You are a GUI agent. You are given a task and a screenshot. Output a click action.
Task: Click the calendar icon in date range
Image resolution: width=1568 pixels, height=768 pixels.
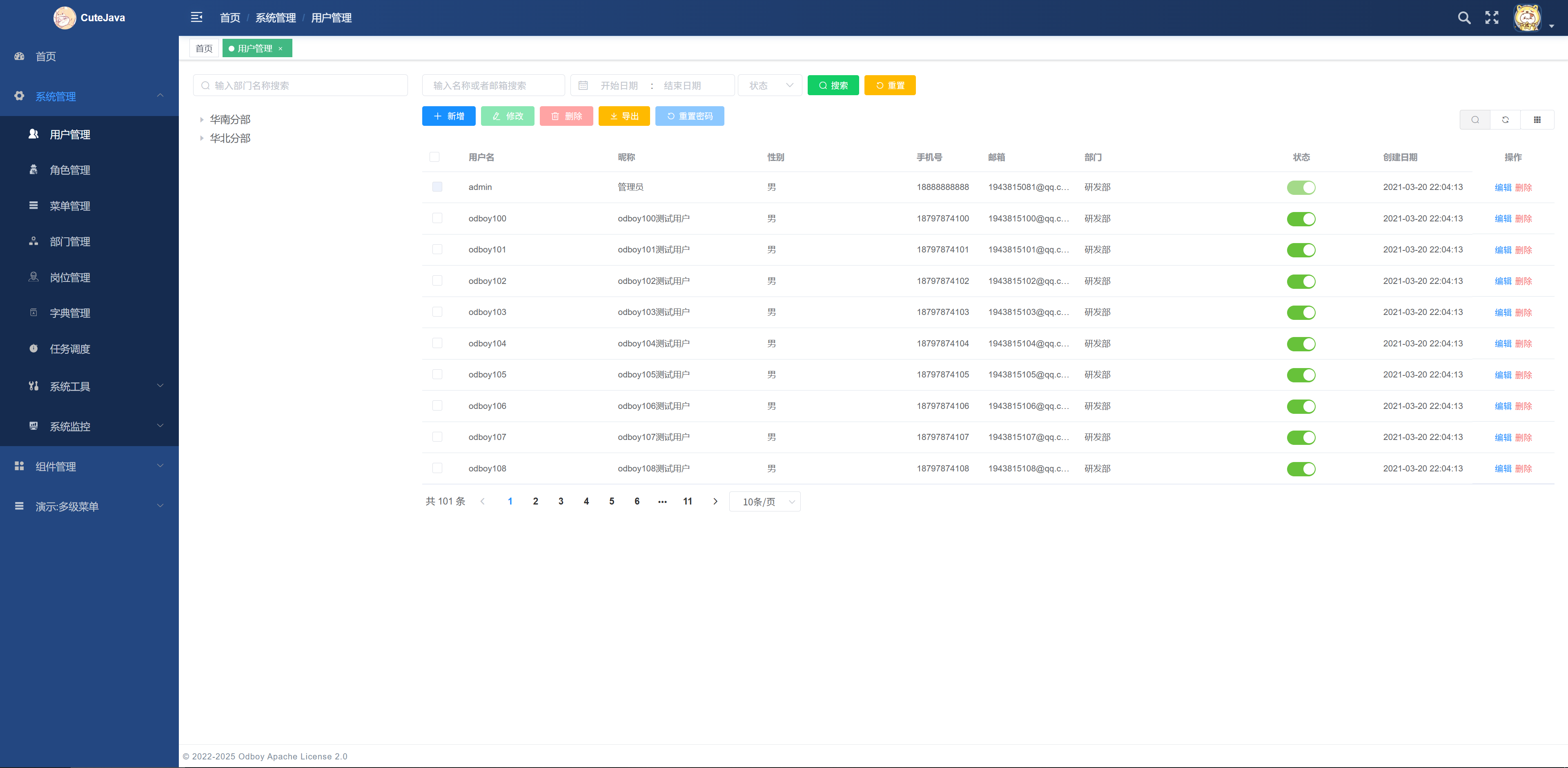pyautogui.click(x=583, y=86)
